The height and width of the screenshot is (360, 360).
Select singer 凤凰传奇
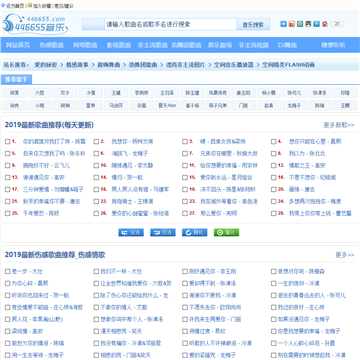click(x=218, y=93)
